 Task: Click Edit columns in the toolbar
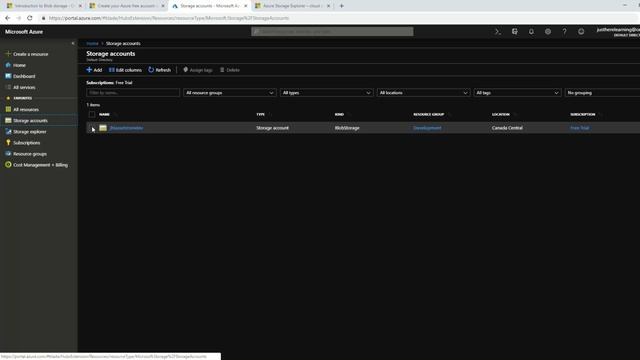point(125,70)
